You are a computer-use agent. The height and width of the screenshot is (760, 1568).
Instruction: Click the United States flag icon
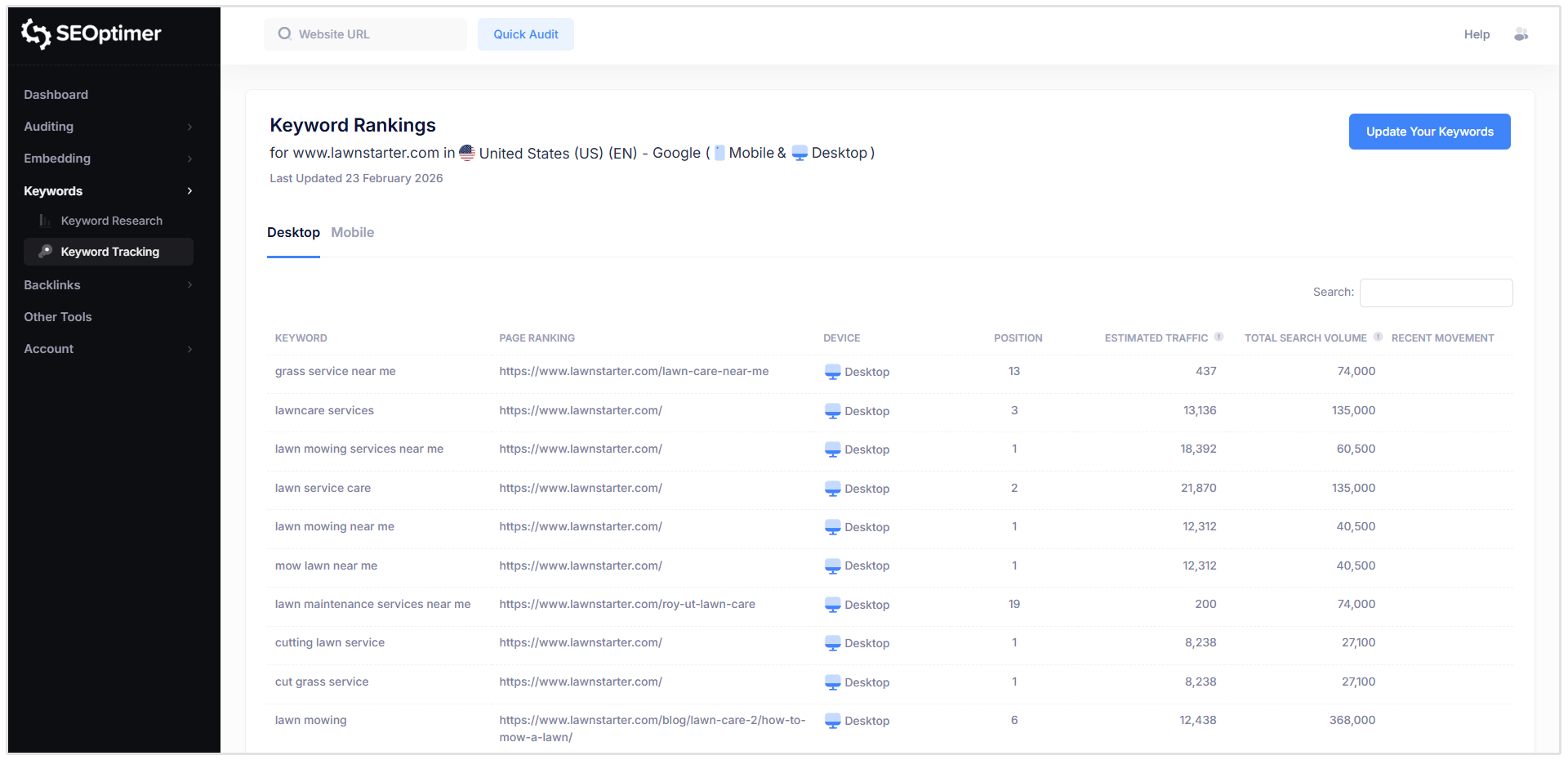466,152
